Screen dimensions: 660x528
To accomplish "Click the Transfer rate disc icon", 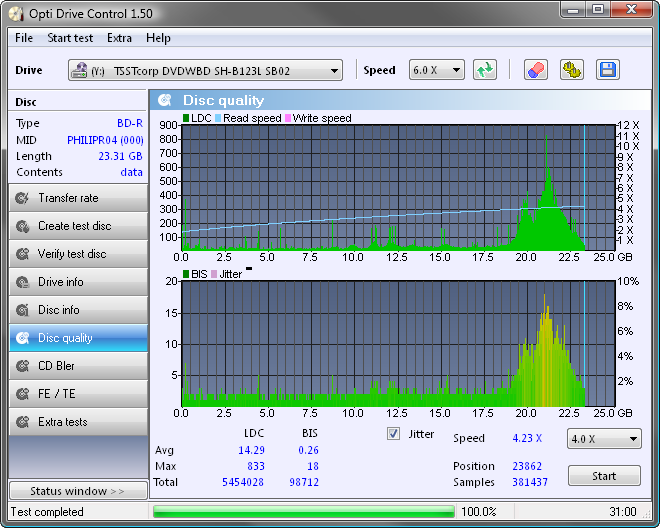I will [x=22, y=198].
